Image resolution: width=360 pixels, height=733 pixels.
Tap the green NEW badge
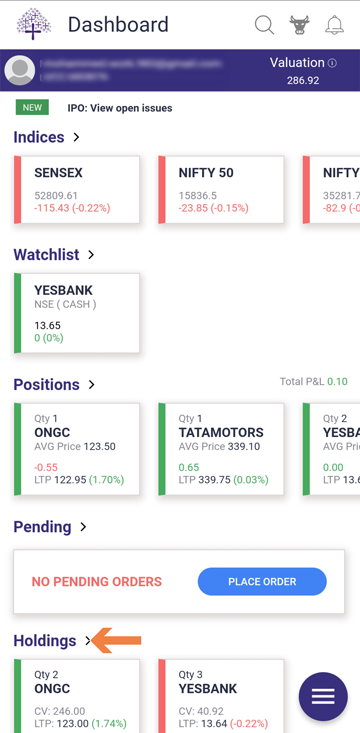(x=32, y=108)
